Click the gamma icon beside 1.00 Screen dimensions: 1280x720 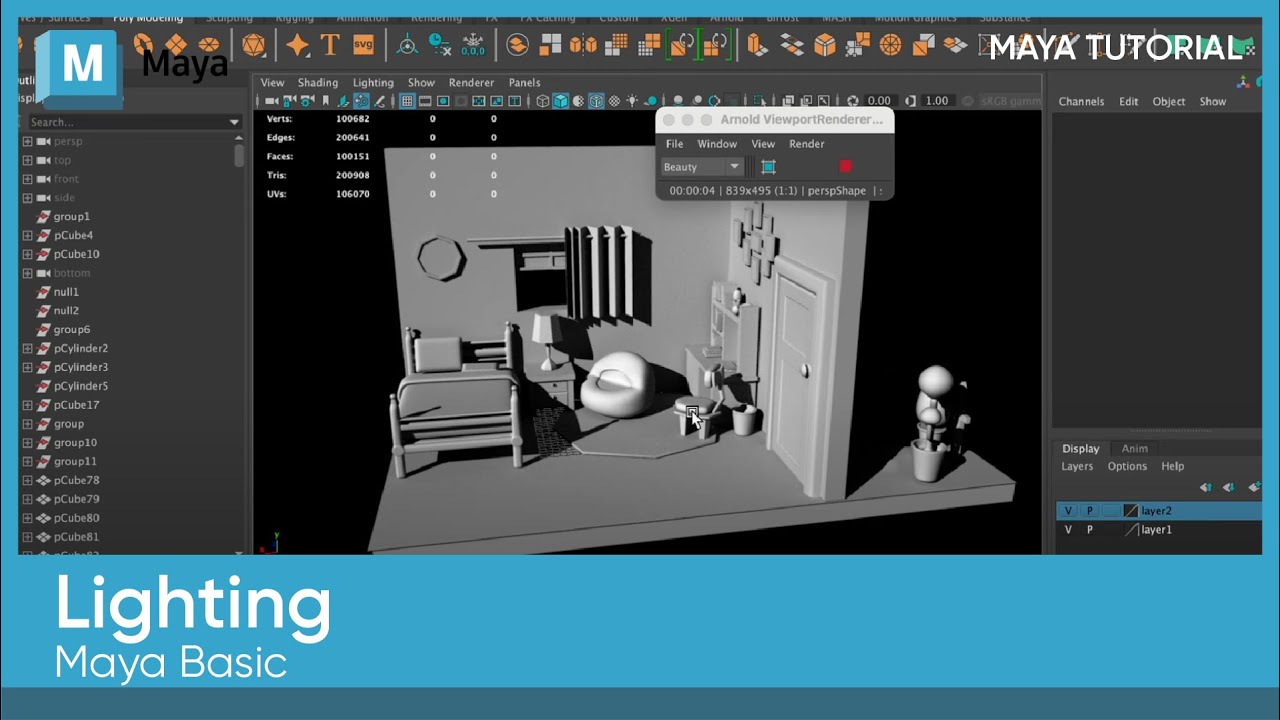click(911, 101)
